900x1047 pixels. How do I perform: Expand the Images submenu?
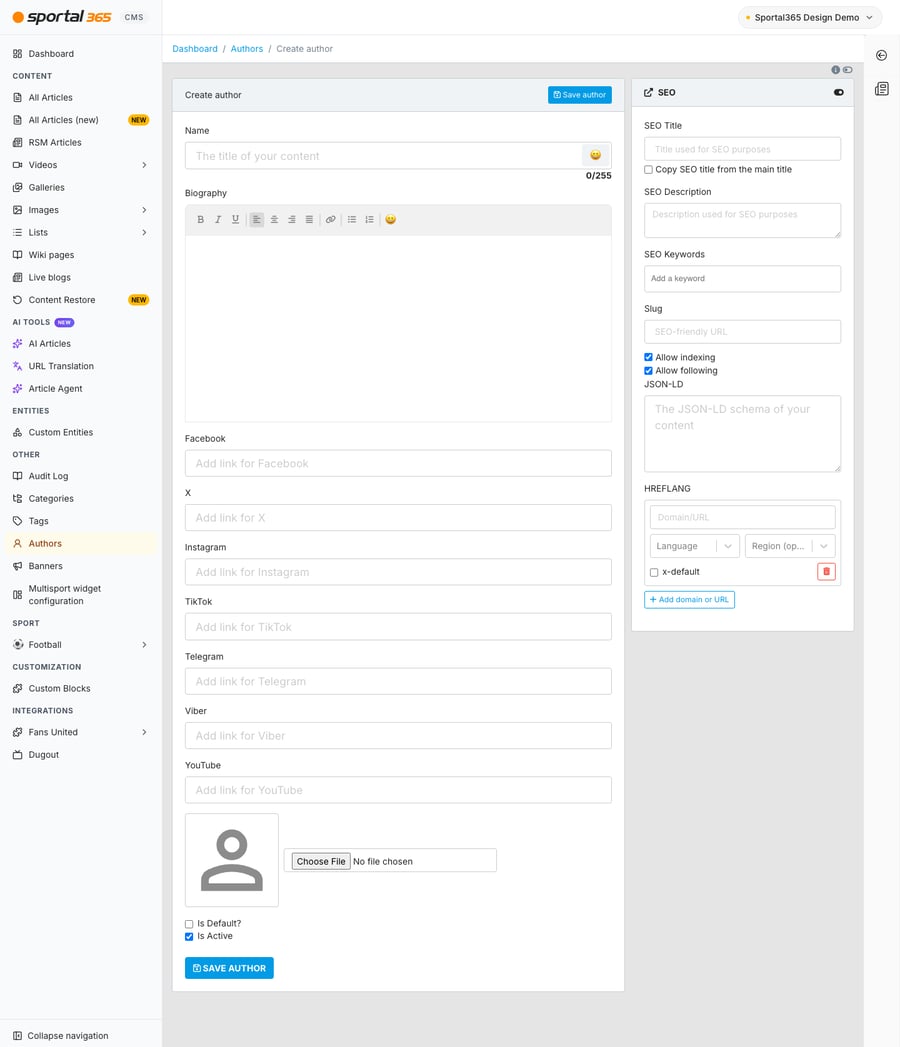click(x=144, y=210)
